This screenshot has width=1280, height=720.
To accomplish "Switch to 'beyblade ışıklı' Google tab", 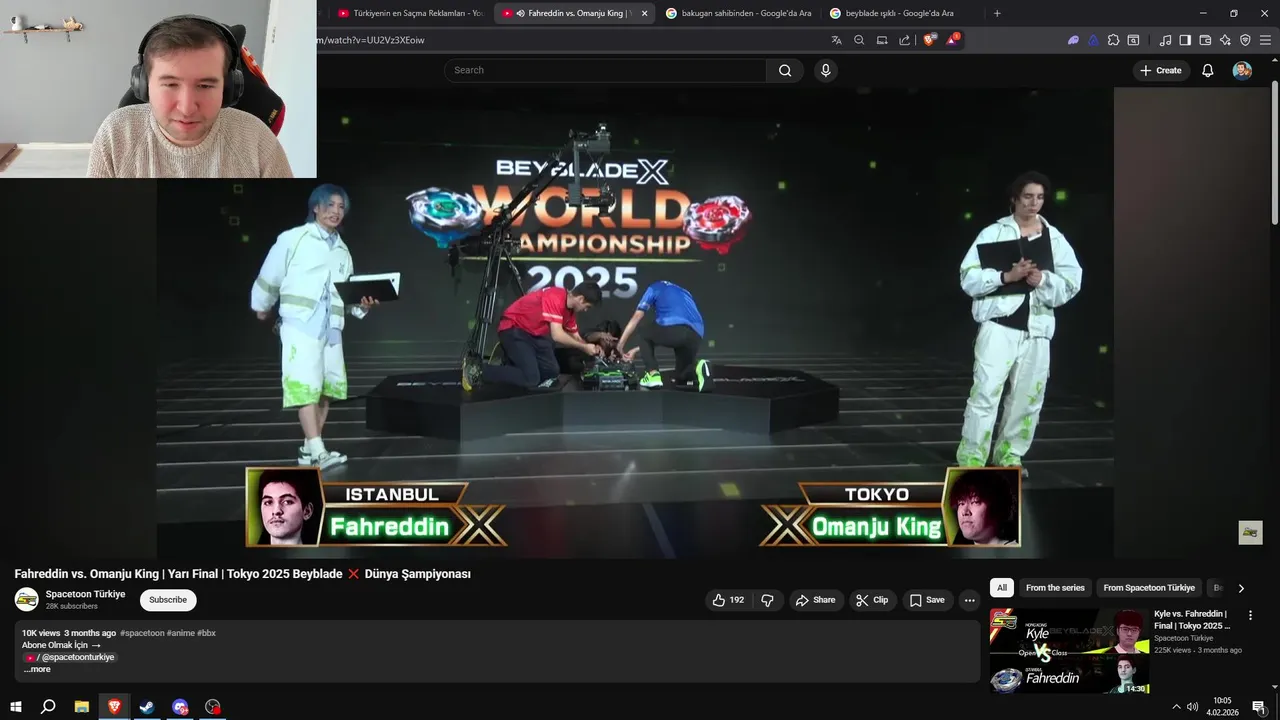I will coord(900,13).
